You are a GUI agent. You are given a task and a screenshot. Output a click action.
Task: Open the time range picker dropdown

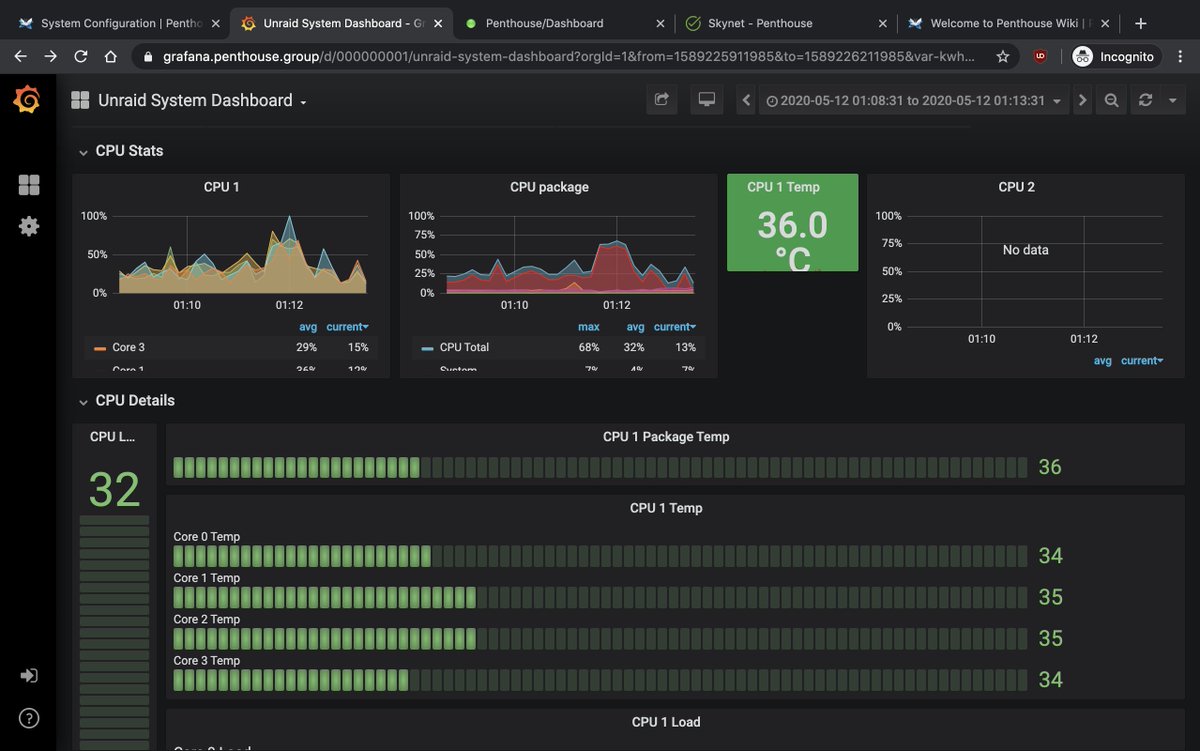coord(914,100)
